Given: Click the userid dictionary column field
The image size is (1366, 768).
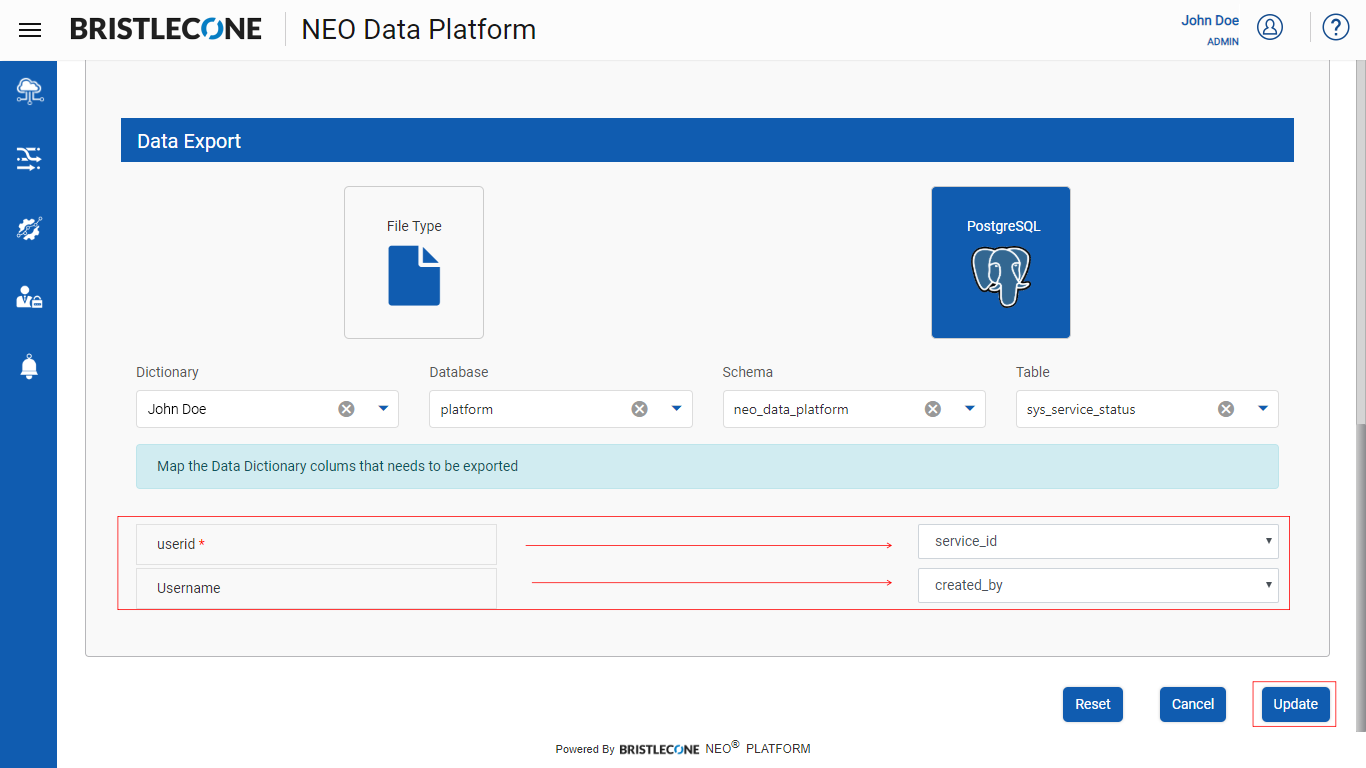Looking at the screenshot, I should 316,544.
